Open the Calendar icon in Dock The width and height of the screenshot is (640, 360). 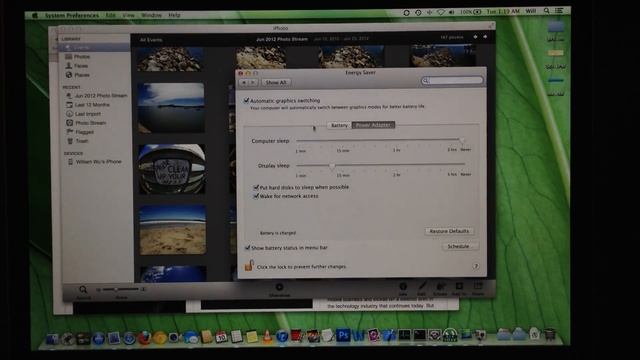tap(221, 337)
